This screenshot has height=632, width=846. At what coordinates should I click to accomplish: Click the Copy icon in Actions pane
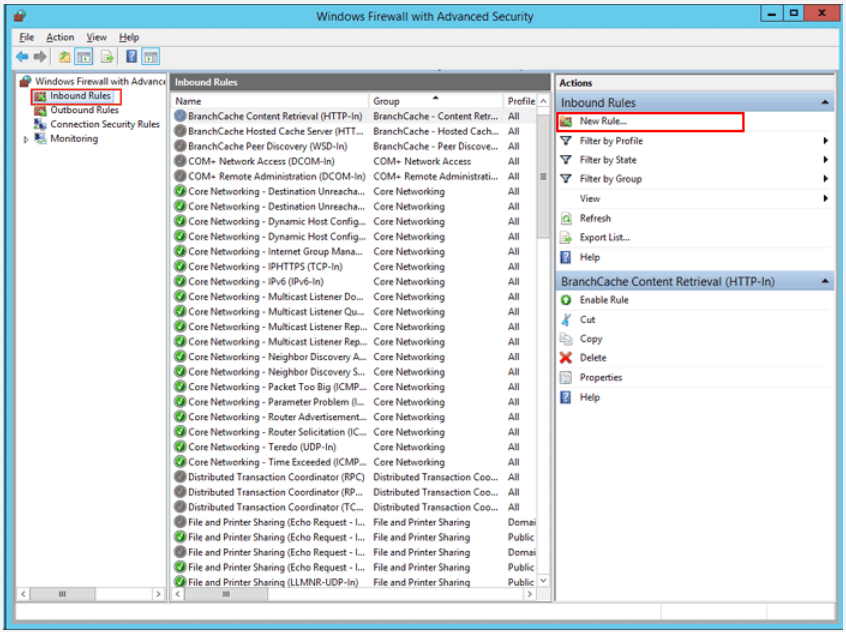pyautogui.click(x=565, y=339)
